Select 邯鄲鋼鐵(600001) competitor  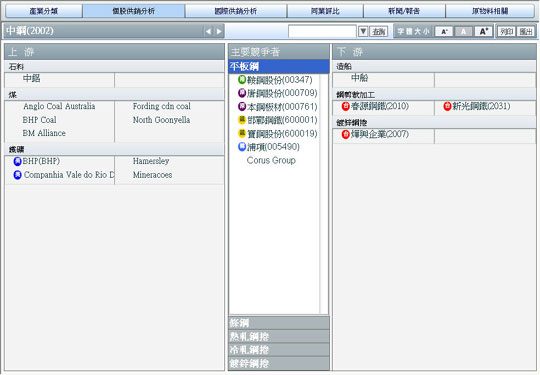point(282,120)
